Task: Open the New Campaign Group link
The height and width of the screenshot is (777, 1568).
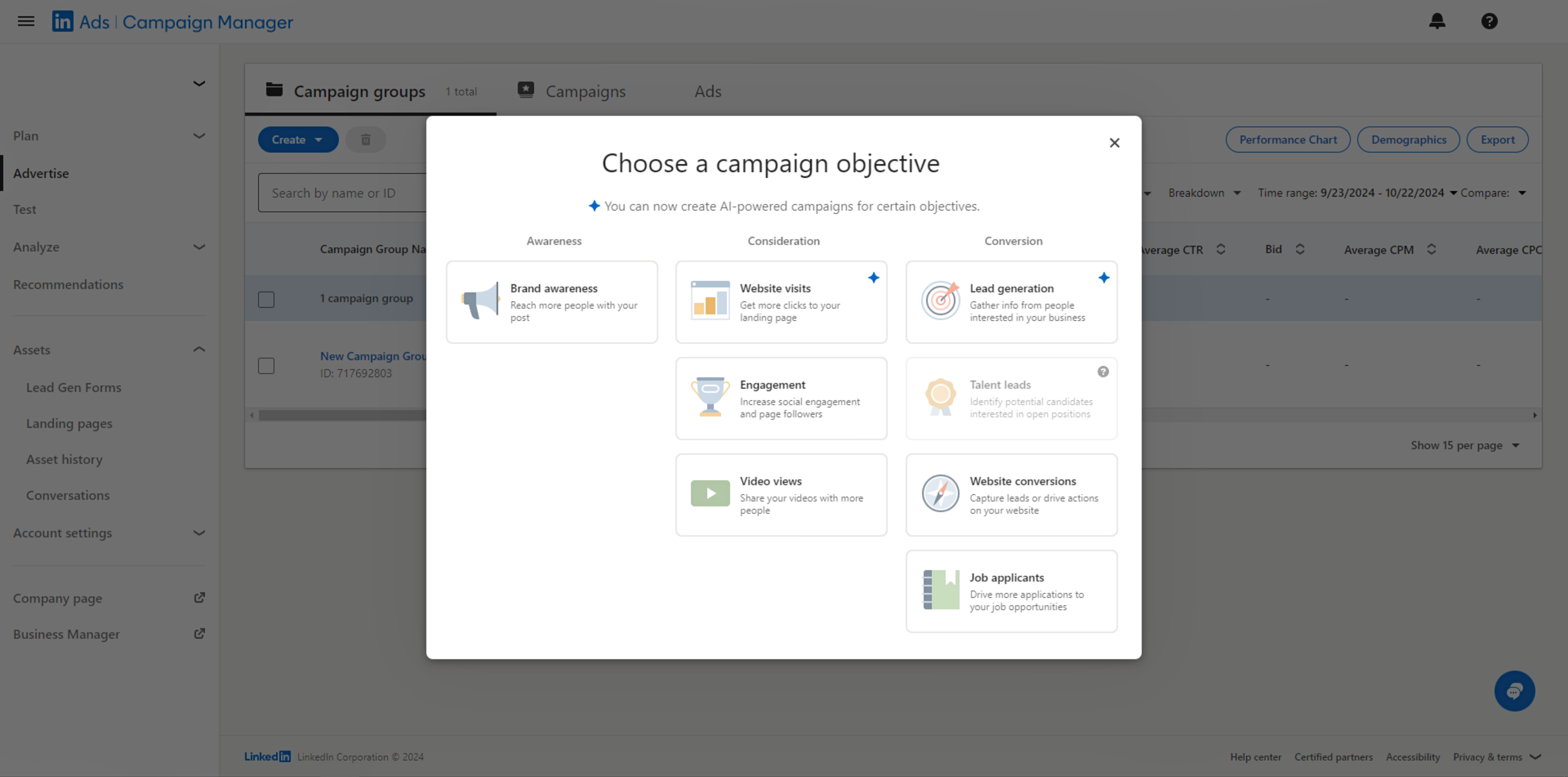Action: pos(373,356)
